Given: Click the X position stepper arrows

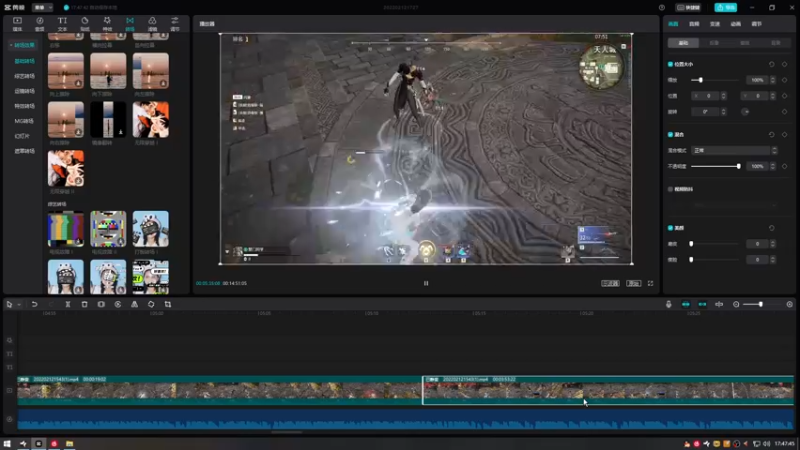Looking at the screenshot, I should click(x=723, y=96).
